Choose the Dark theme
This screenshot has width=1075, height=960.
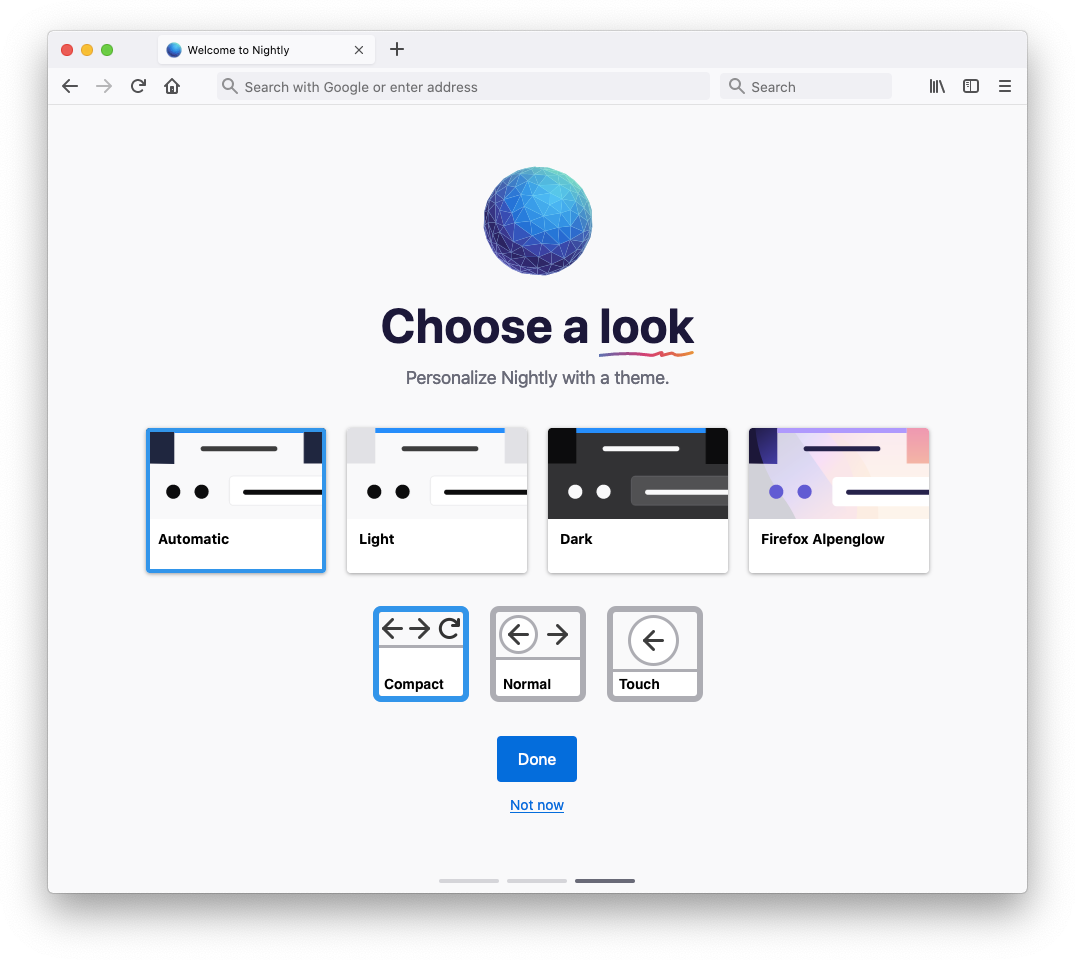click(x=638, y=500)
